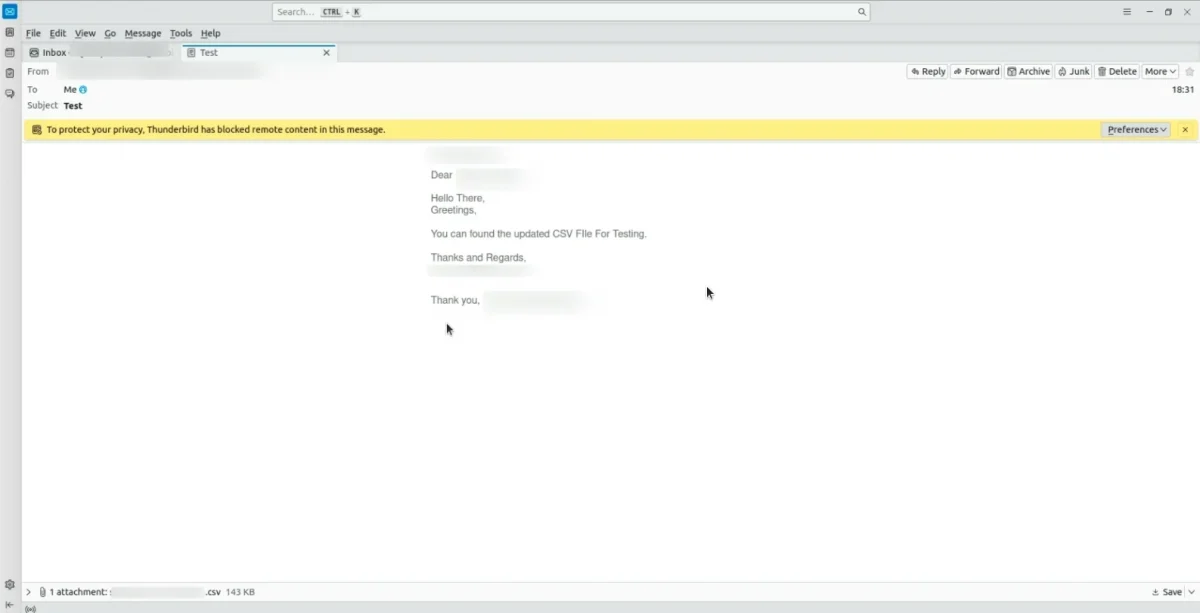This screenshot has height=613, width=1200.
Task: Delete the current message
Action: pos(1116,71)
